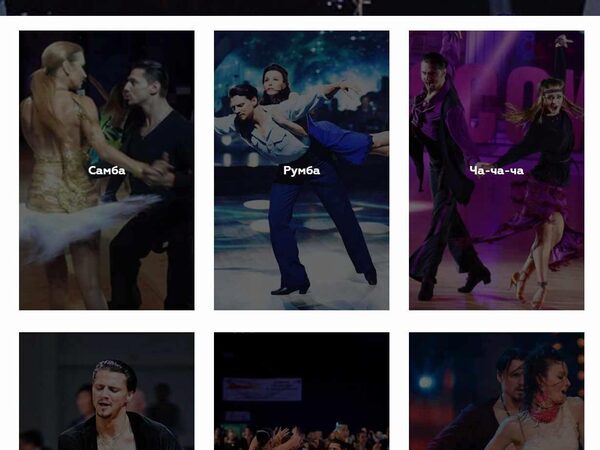Screen dimensions: 600x450
Task: Open the Румба dance card
Action: tap(302, 170)
